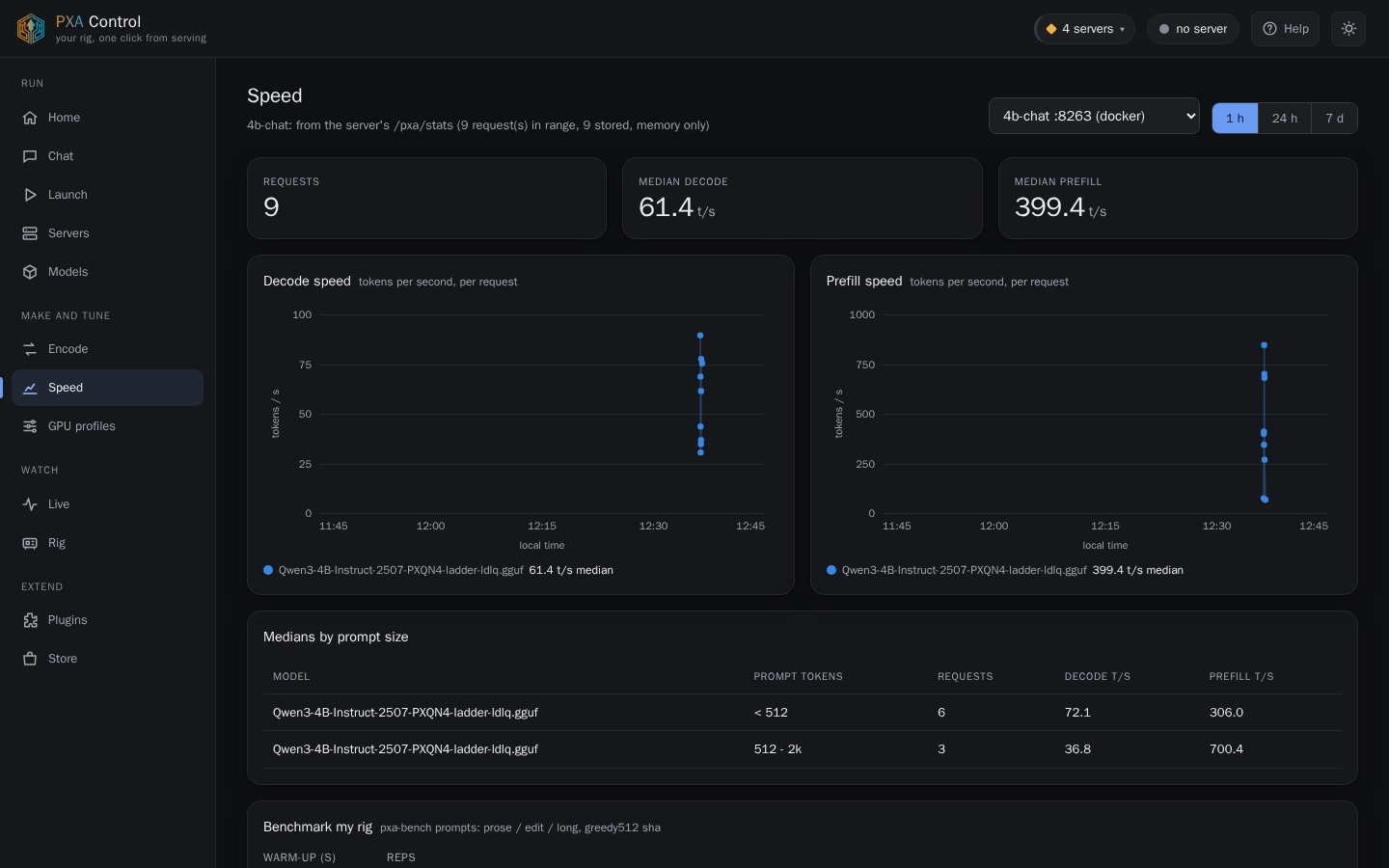Open the Help button label
The height and width of the screenshot is (868, 1389).
[1296, 29]
